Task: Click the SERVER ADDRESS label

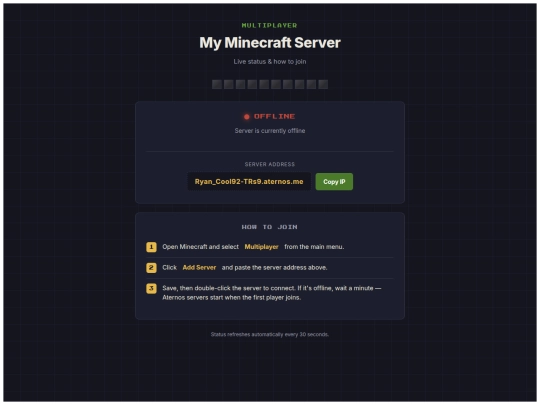Action: tap(270, 164)
